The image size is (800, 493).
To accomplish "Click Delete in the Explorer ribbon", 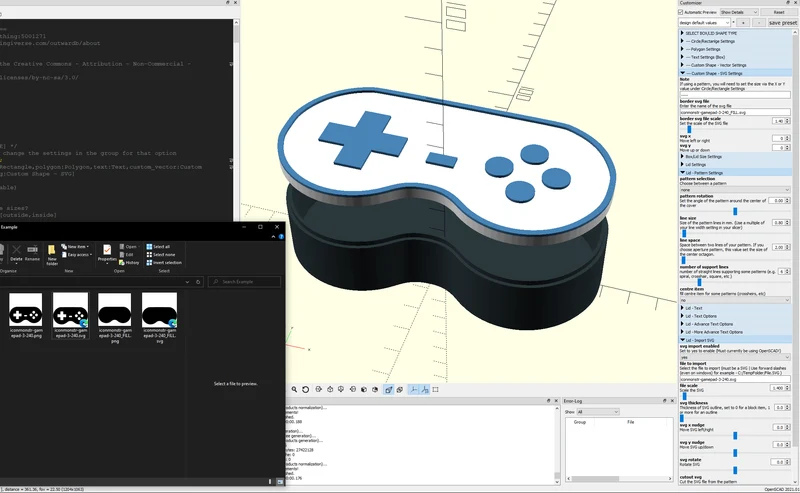I will [x=16, y=253].
